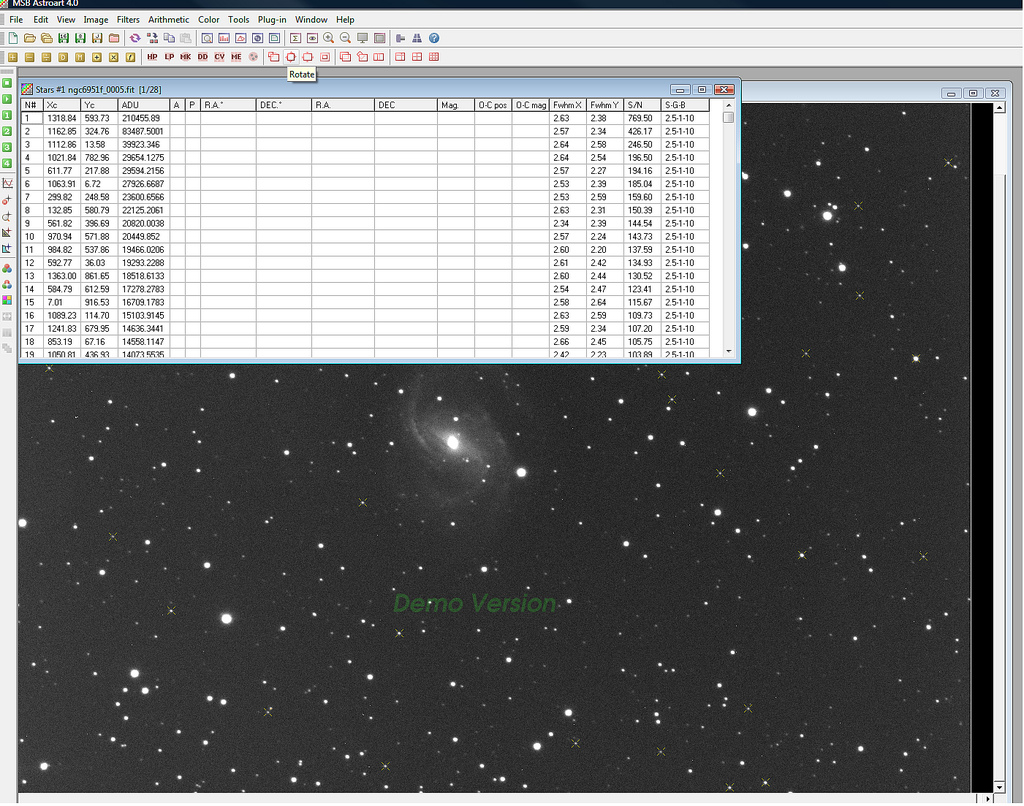
Task: Click the green play icon in sidebar
Action: [x=7, y=99]
